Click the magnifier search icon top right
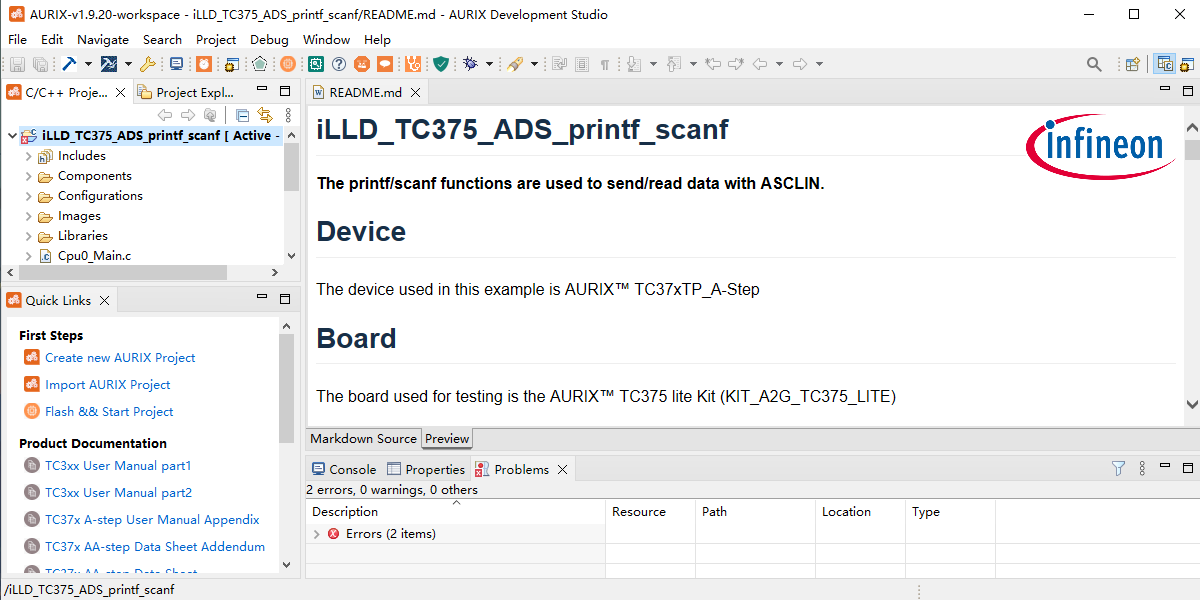This screenshot has height=600, width=1200. 1094,64
